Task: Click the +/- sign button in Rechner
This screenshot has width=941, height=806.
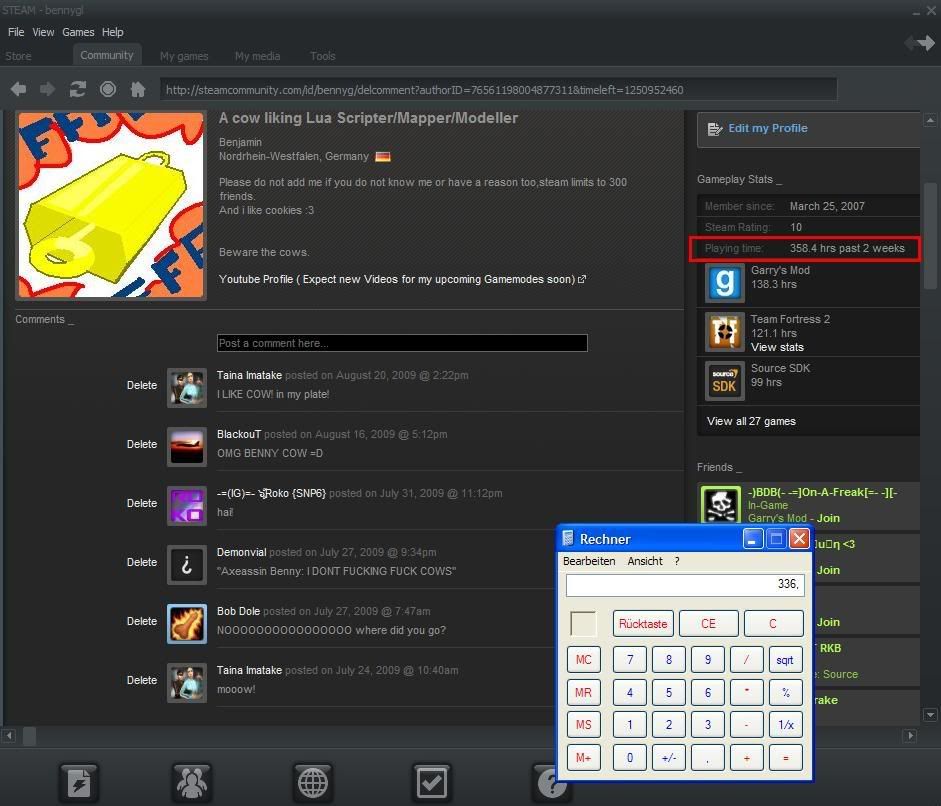Action: coord(669,758)
